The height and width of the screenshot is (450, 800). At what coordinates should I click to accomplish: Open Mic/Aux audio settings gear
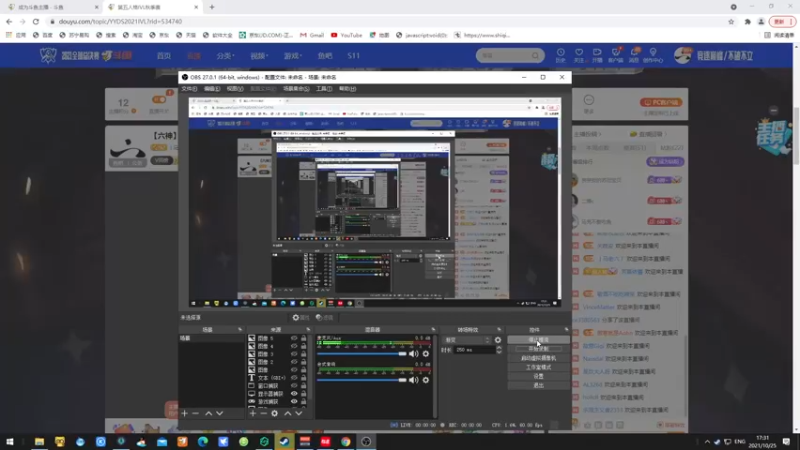(426, 354)
